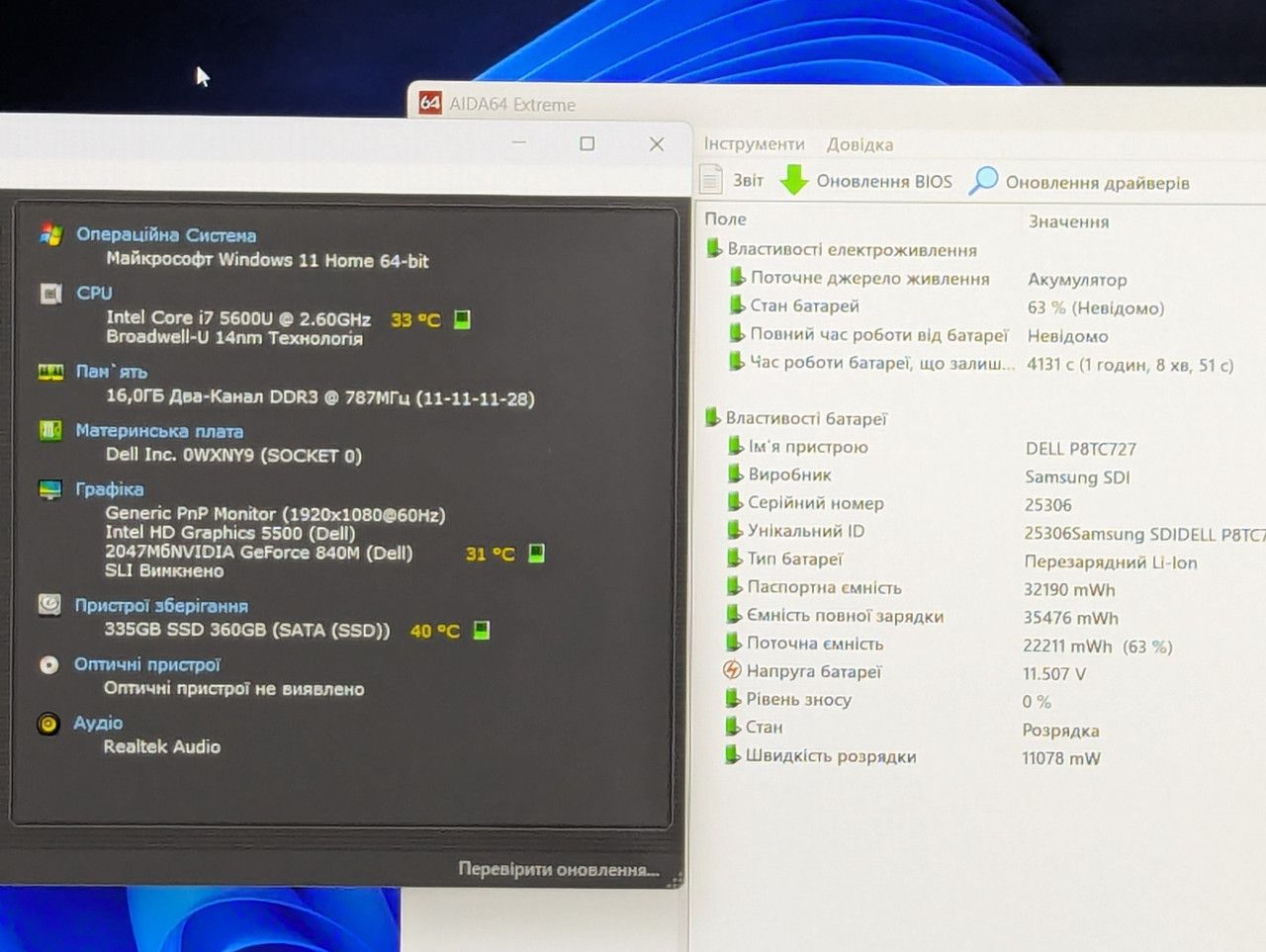Click the battery icon beside Паспортна ємність
1266x952 pixels.
point(735,586)
